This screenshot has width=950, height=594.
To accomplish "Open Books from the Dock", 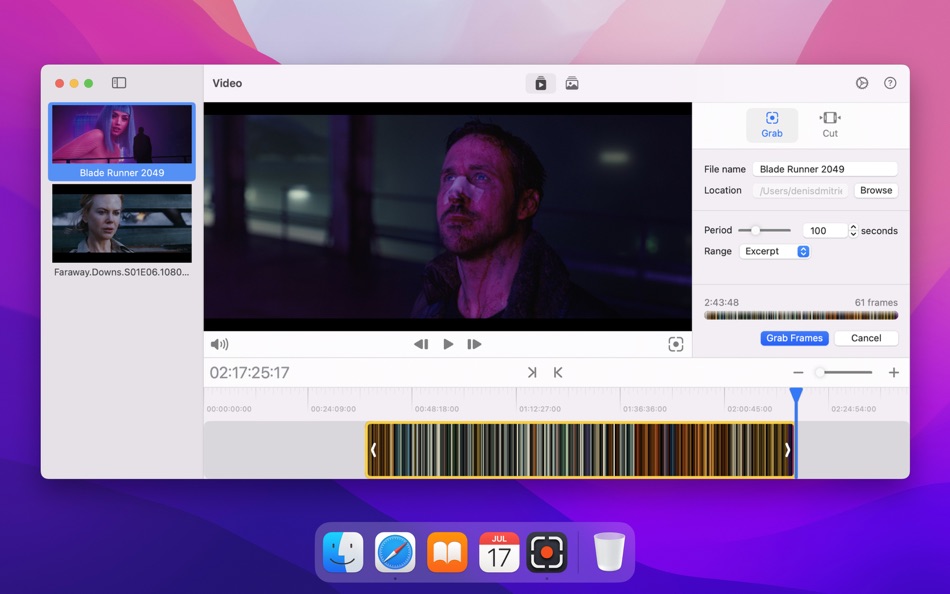I will tap(447, 552).
